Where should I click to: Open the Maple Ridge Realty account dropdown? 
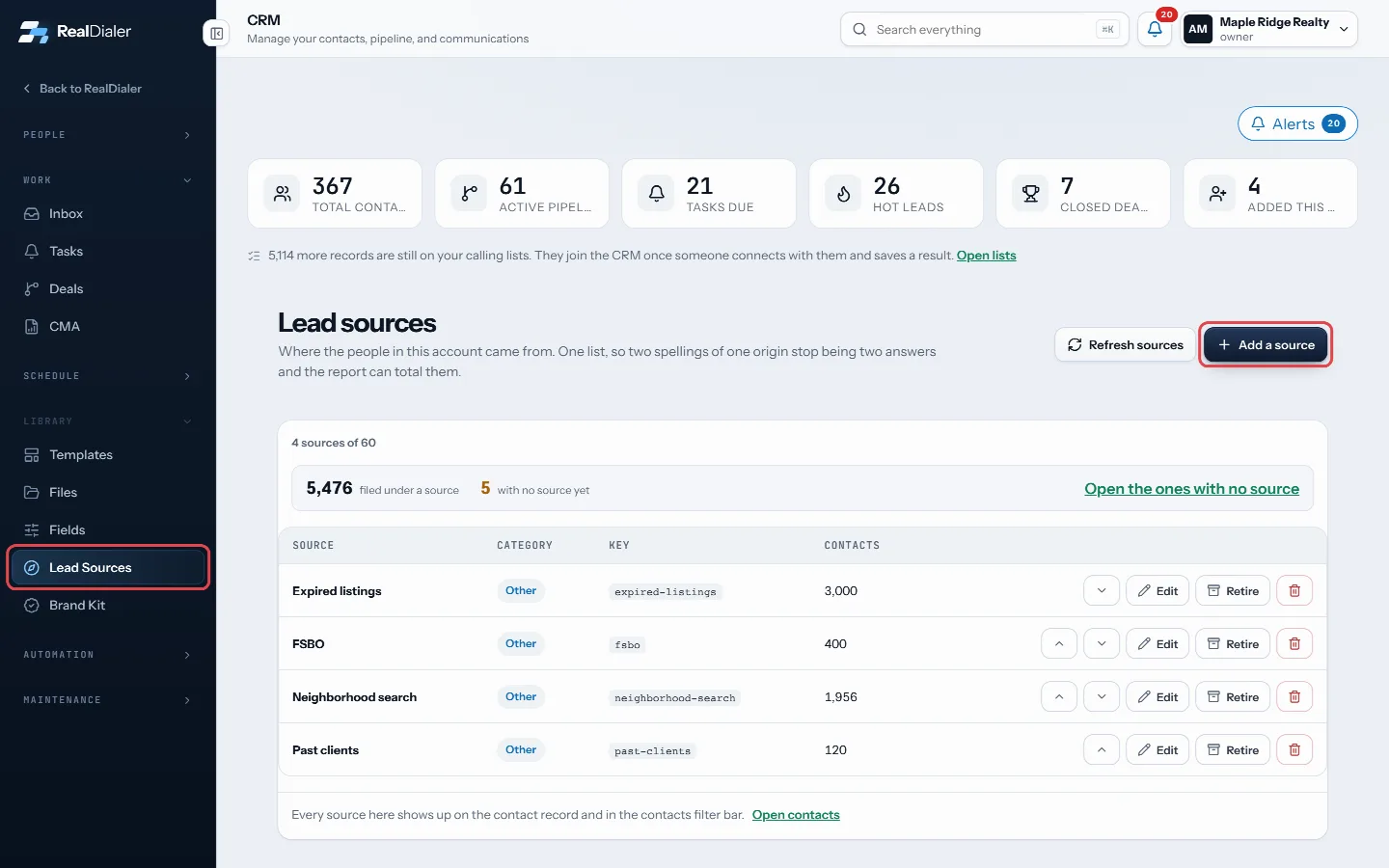(x=1269, y=29)
